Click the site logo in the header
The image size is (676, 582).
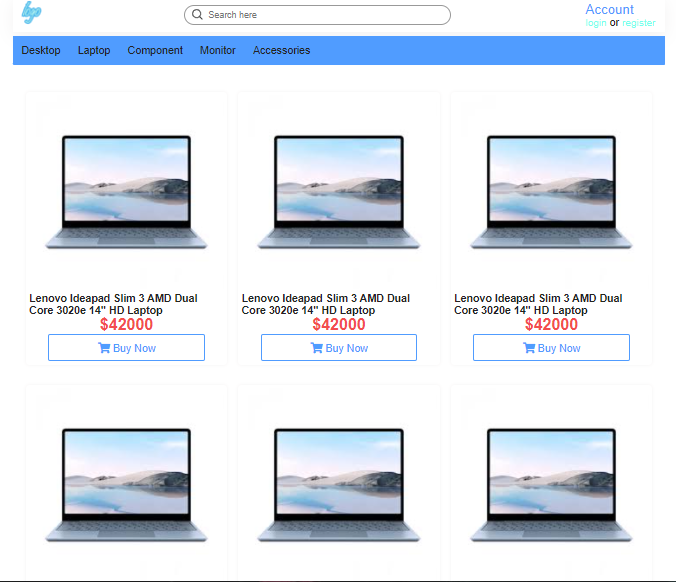point(31,12)
